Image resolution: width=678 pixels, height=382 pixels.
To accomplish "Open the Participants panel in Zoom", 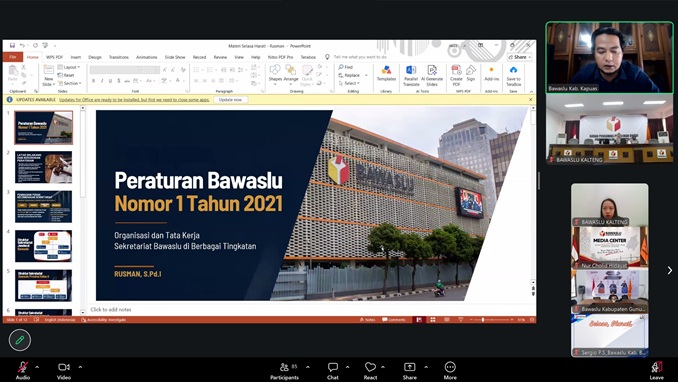I will [x=285, y=370].
